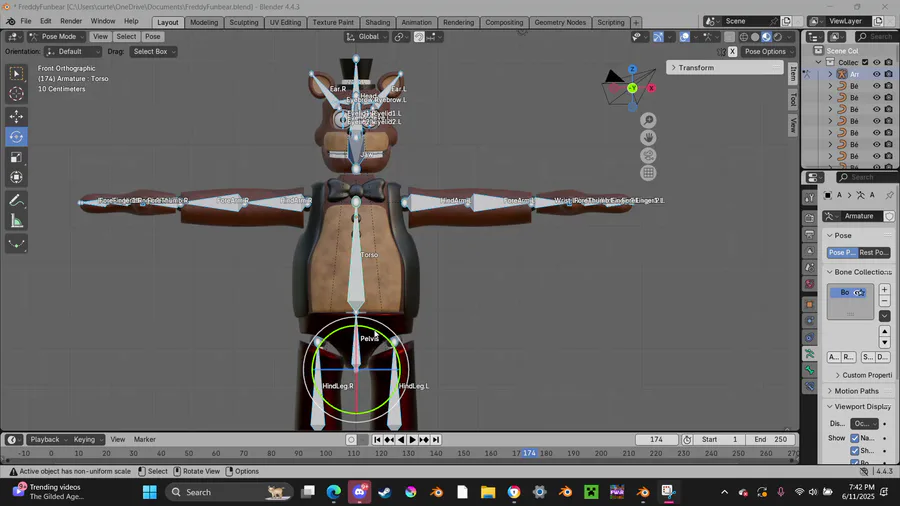The width and height of the screenshot is (900, 506).
Task: Open the Object properties orange square tab
Action: click(x=809, y=304)
